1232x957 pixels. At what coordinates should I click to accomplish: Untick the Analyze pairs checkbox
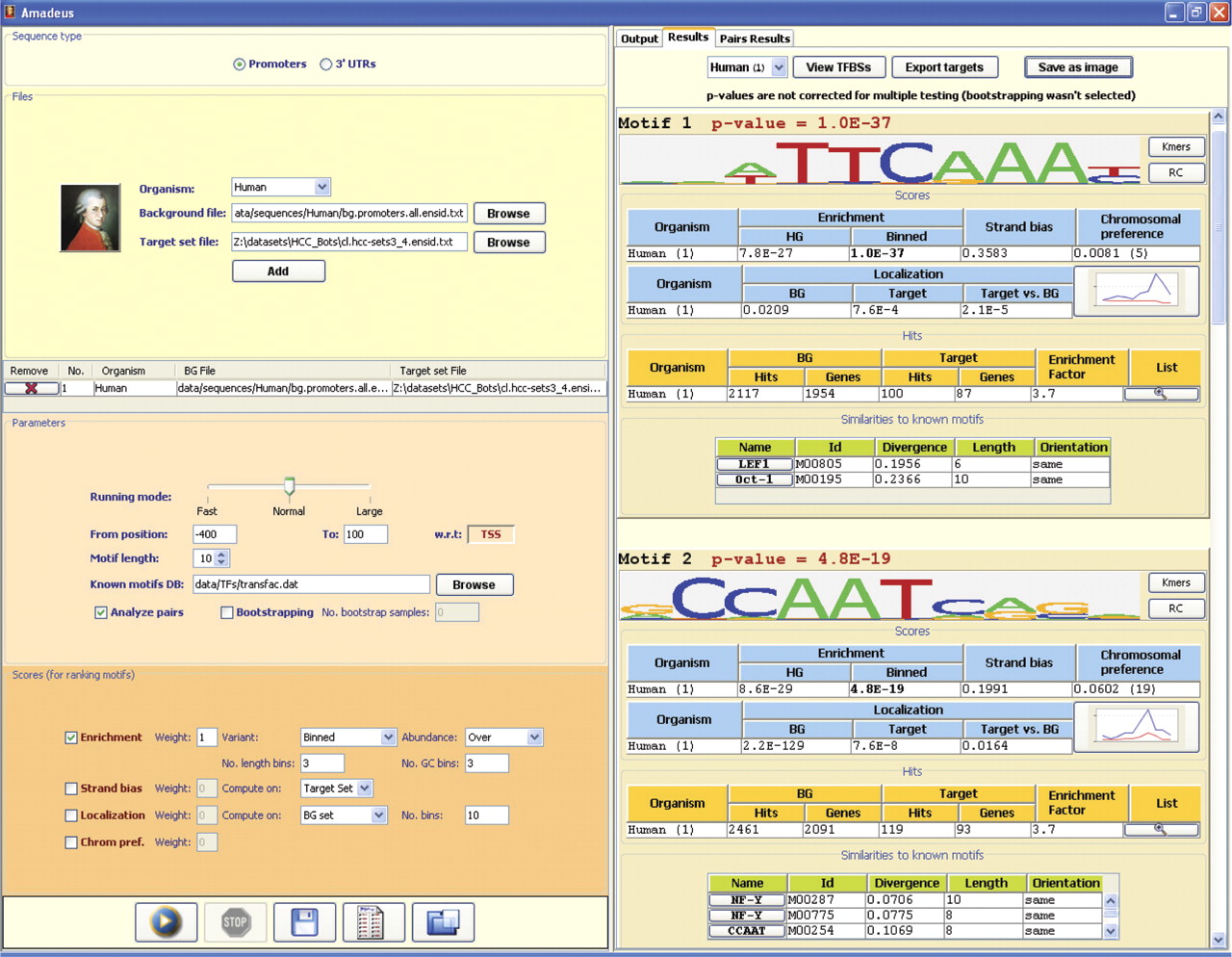pyautogui.click(x=101, y=612)
